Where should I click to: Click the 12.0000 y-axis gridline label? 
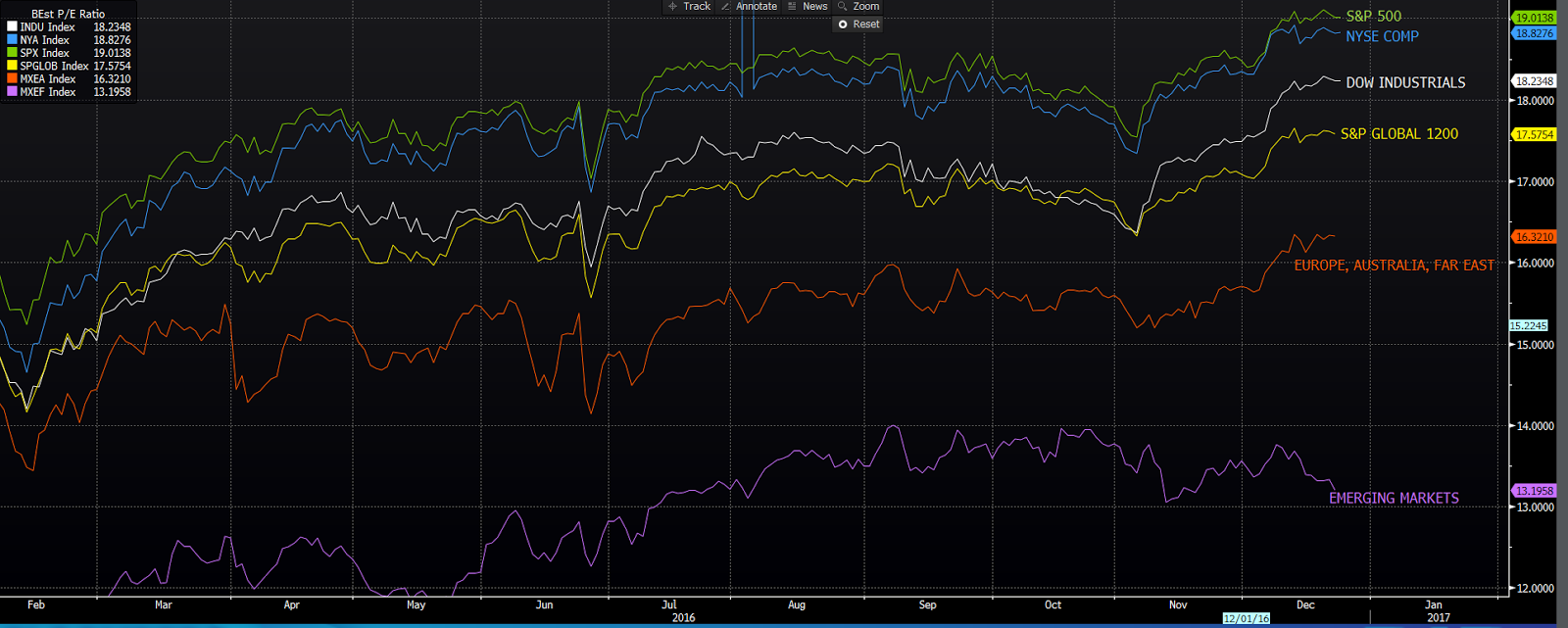pyautogui.click(x=1536, y=589)
